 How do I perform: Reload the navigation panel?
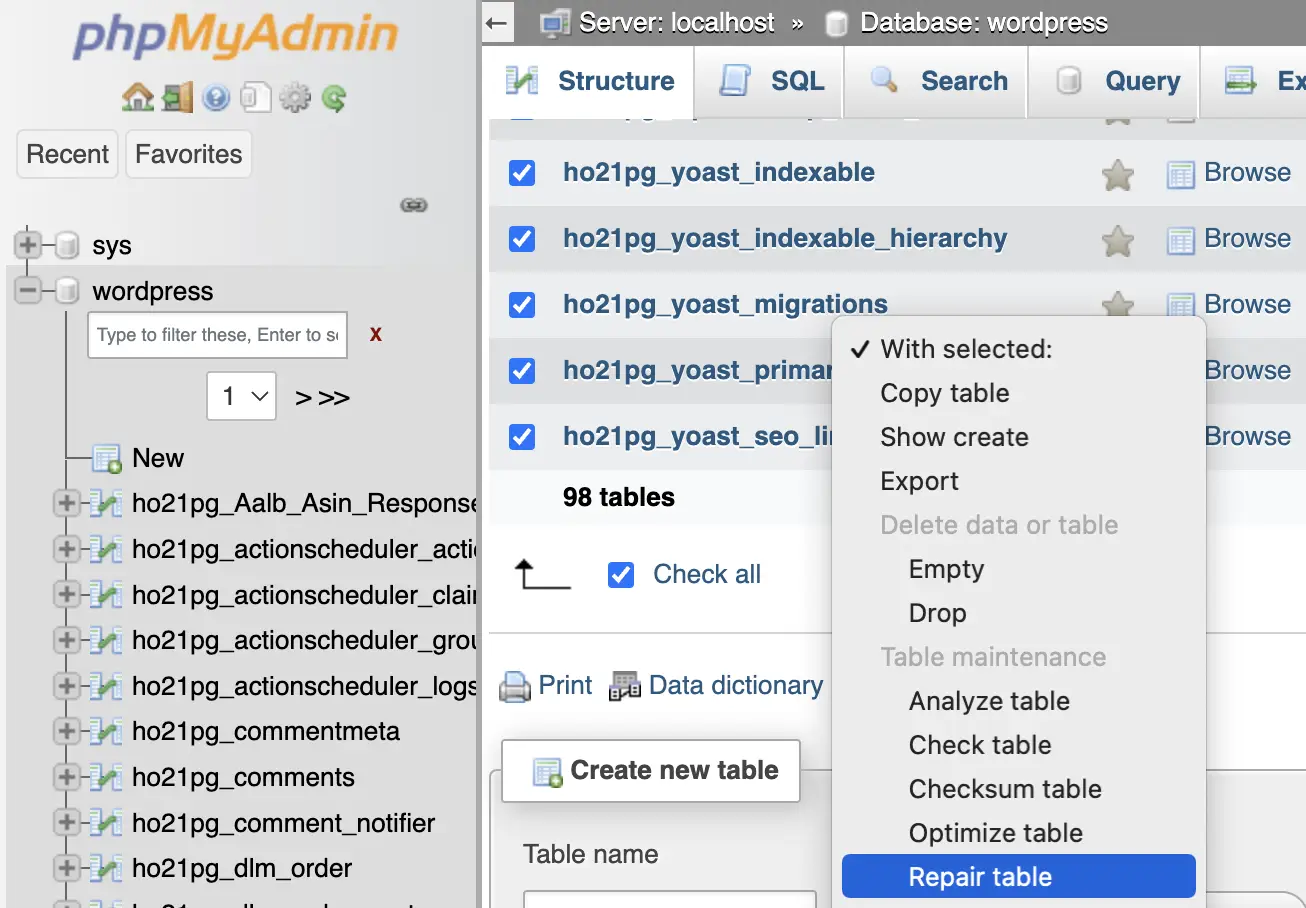334,97
